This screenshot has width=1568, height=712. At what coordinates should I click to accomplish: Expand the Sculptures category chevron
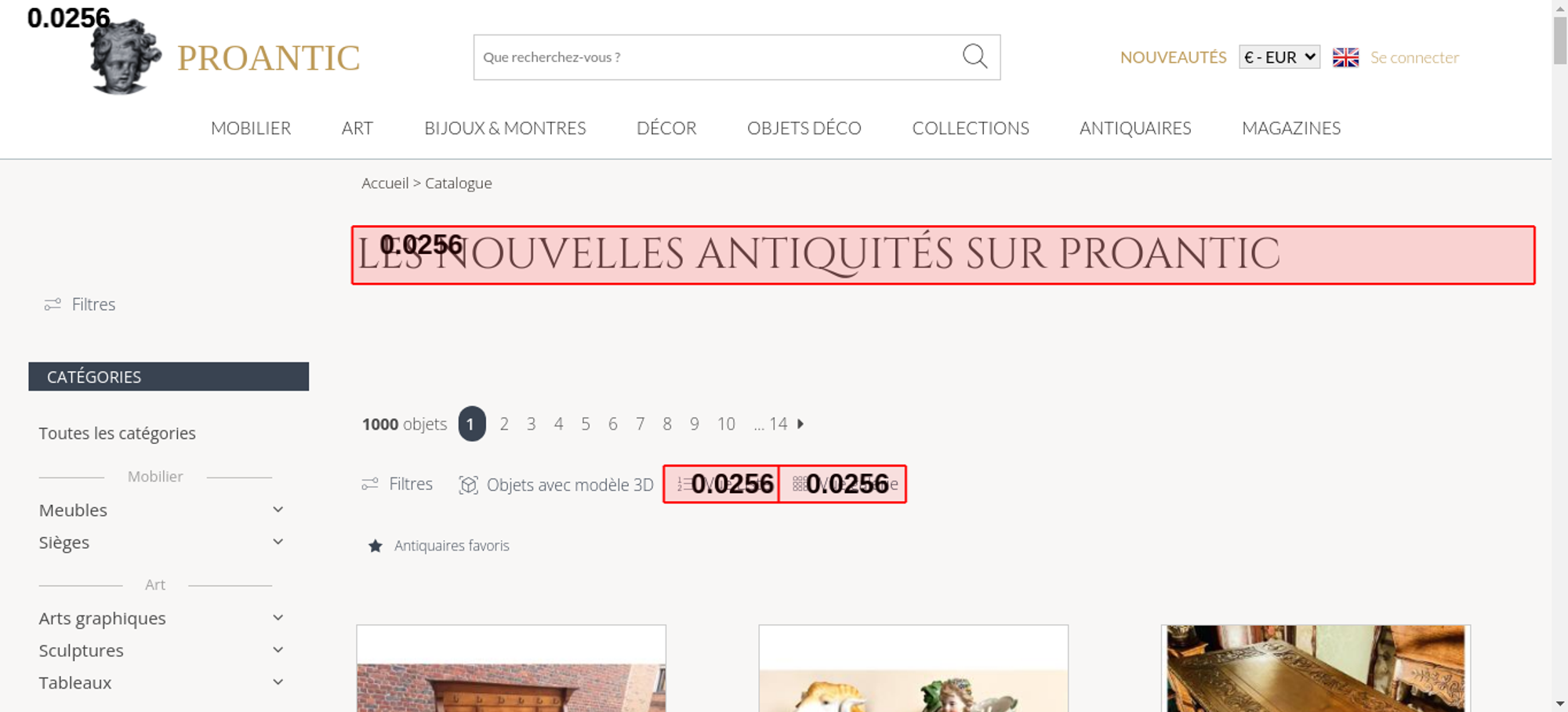(x=278, y=650)
